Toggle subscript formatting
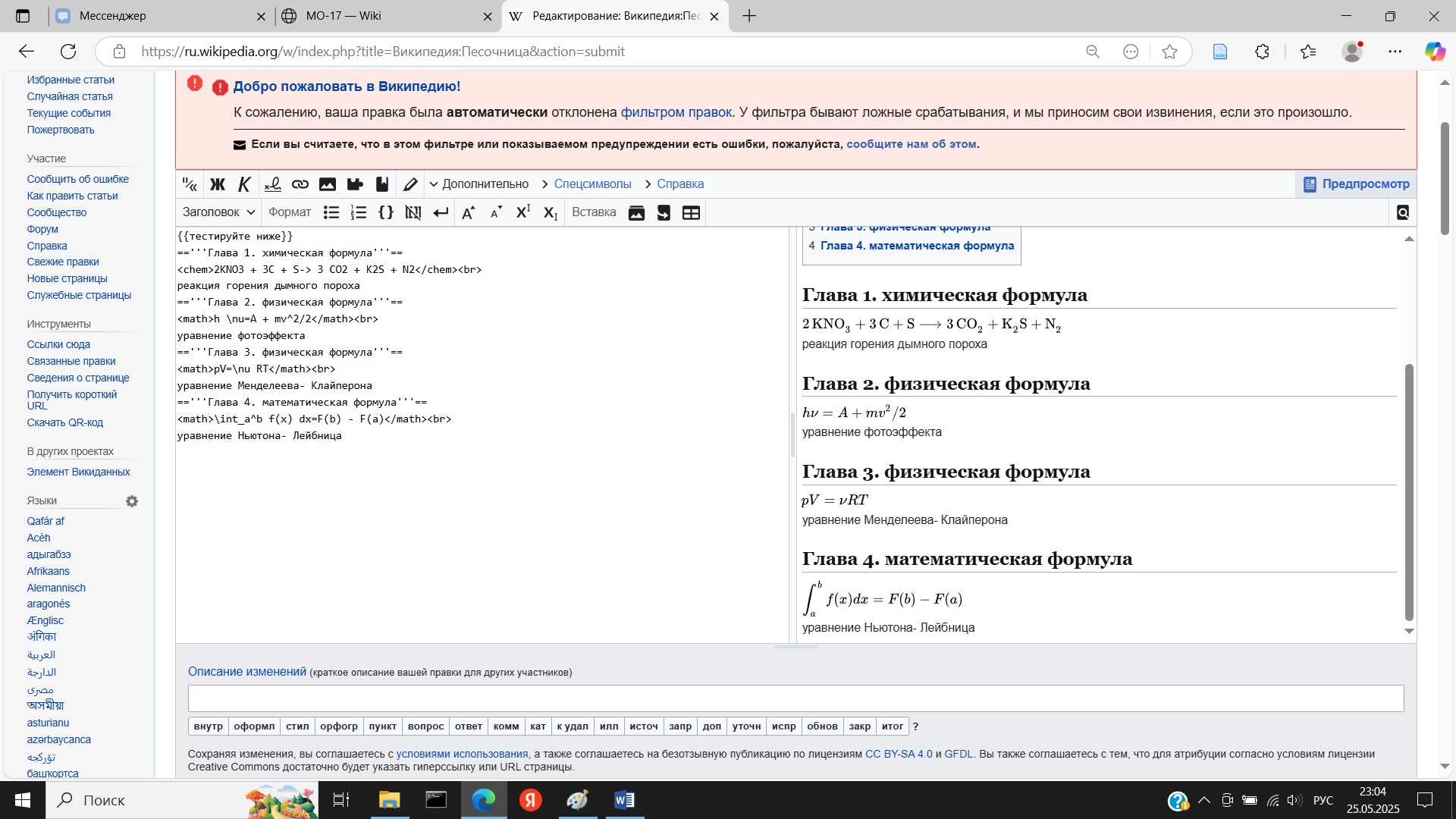 coord(551,213)
